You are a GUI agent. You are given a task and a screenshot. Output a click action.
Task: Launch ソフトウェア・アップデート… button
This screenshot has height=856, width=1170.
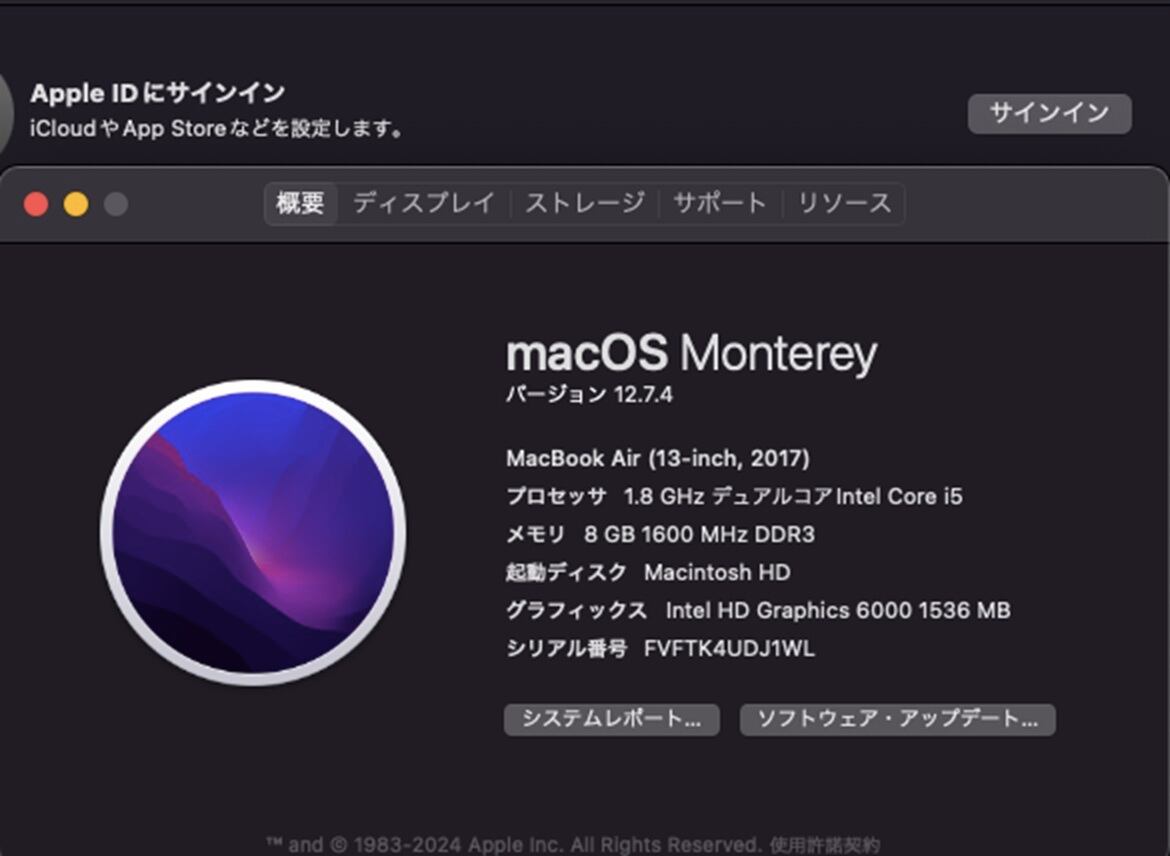898,719
